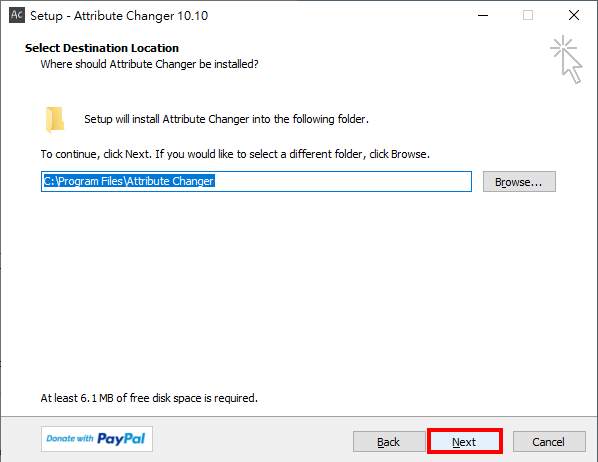The height and width of the screenshot is (462, 598).
Task: Click the 'Select Destination Location' heading
Action: tap(102, 48)
